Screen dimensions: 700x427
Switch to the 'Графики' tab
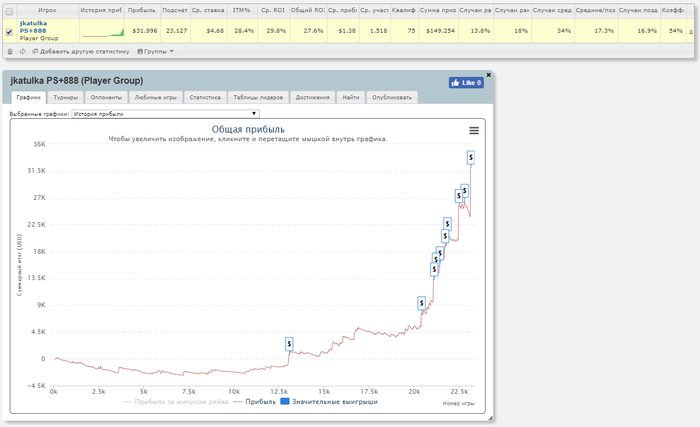[29, 97]
